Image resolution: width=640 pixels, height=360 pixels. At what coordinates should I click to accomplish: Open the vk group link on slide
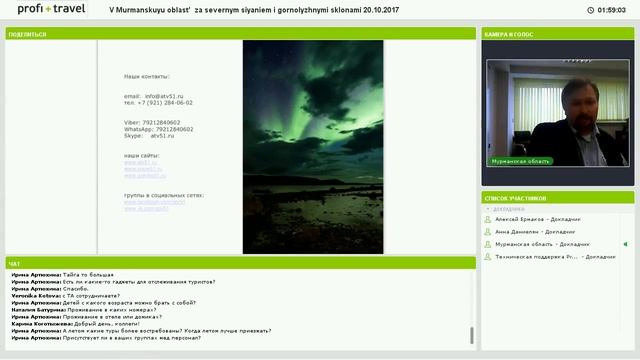[146, 209]
